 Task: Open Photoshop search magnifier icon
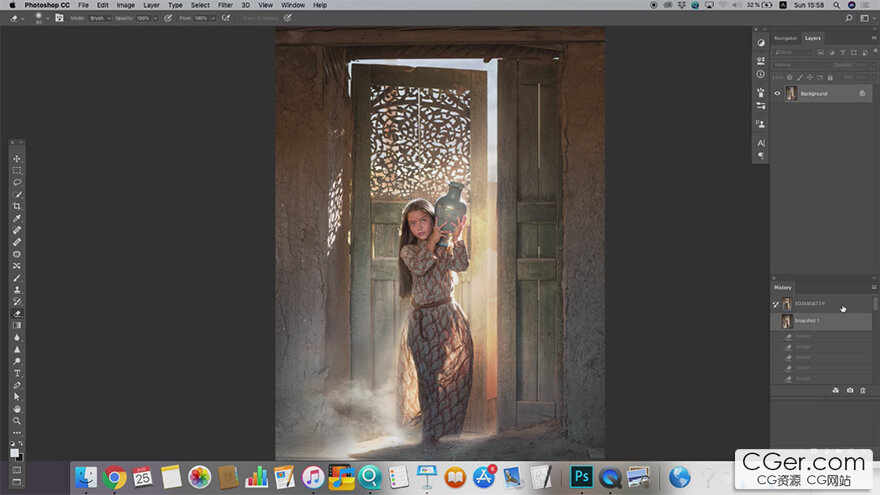(849, 18)
